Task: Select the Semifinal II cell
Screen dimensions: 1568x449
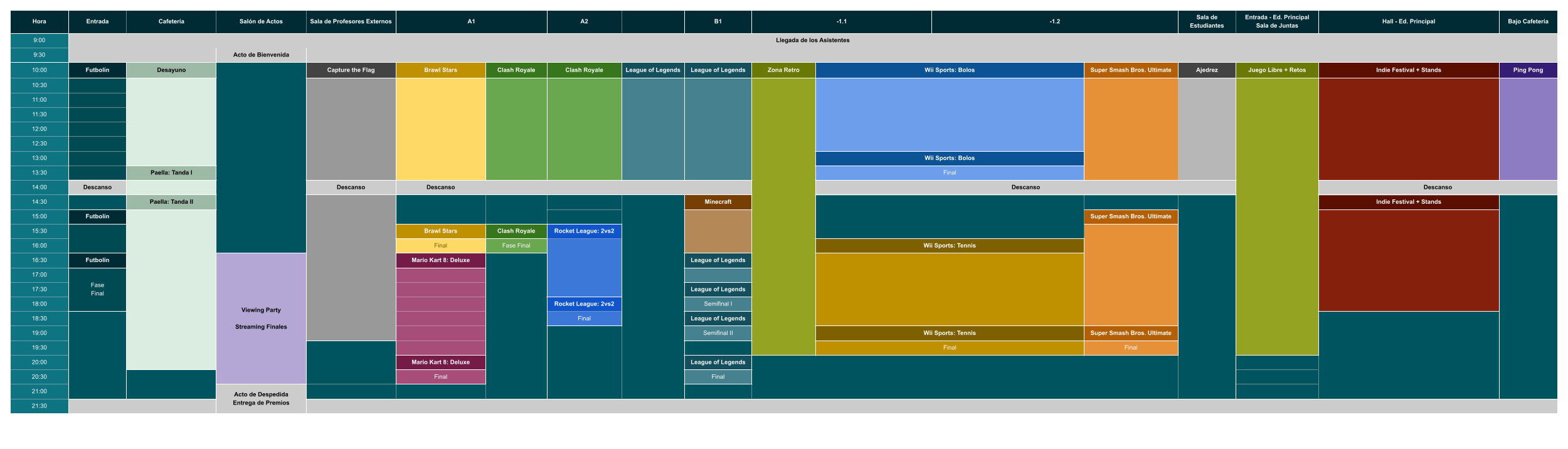Action: point(718,333)
